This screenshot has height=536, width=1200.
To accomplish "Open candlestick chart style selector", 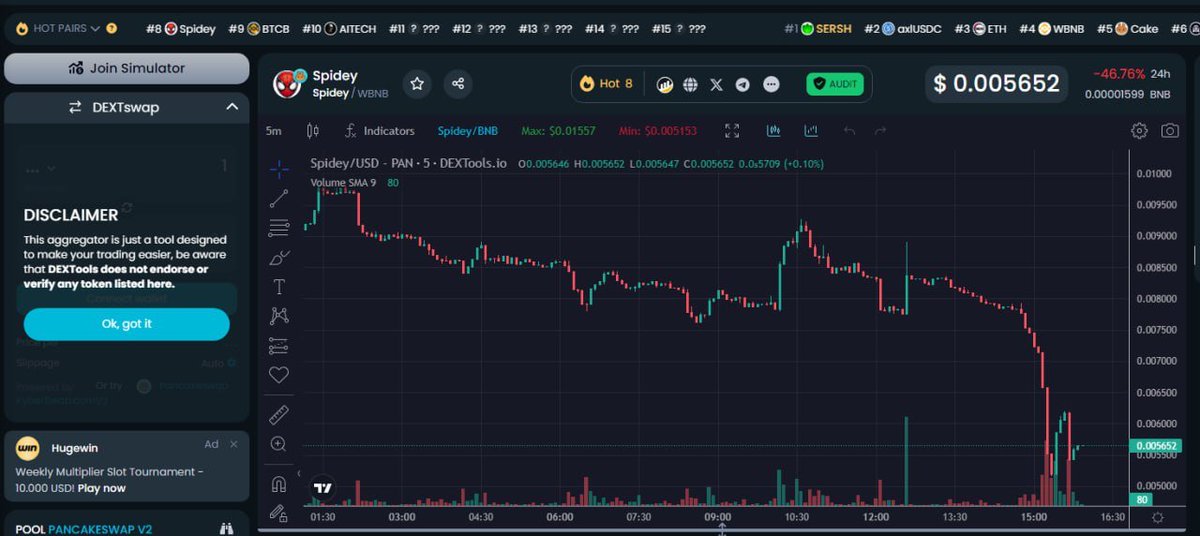I will (312, 130).
